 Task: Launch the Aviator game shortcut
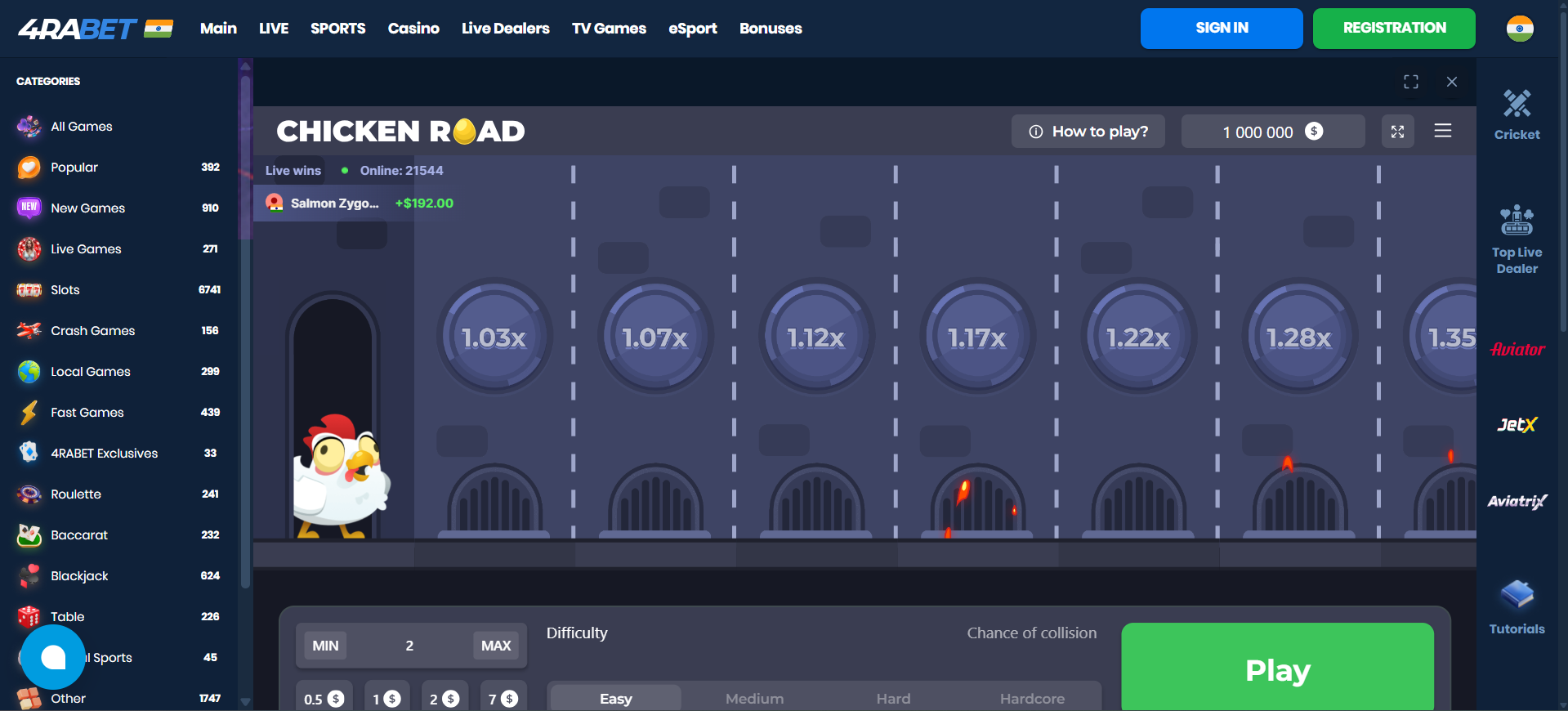point(1517,350)
